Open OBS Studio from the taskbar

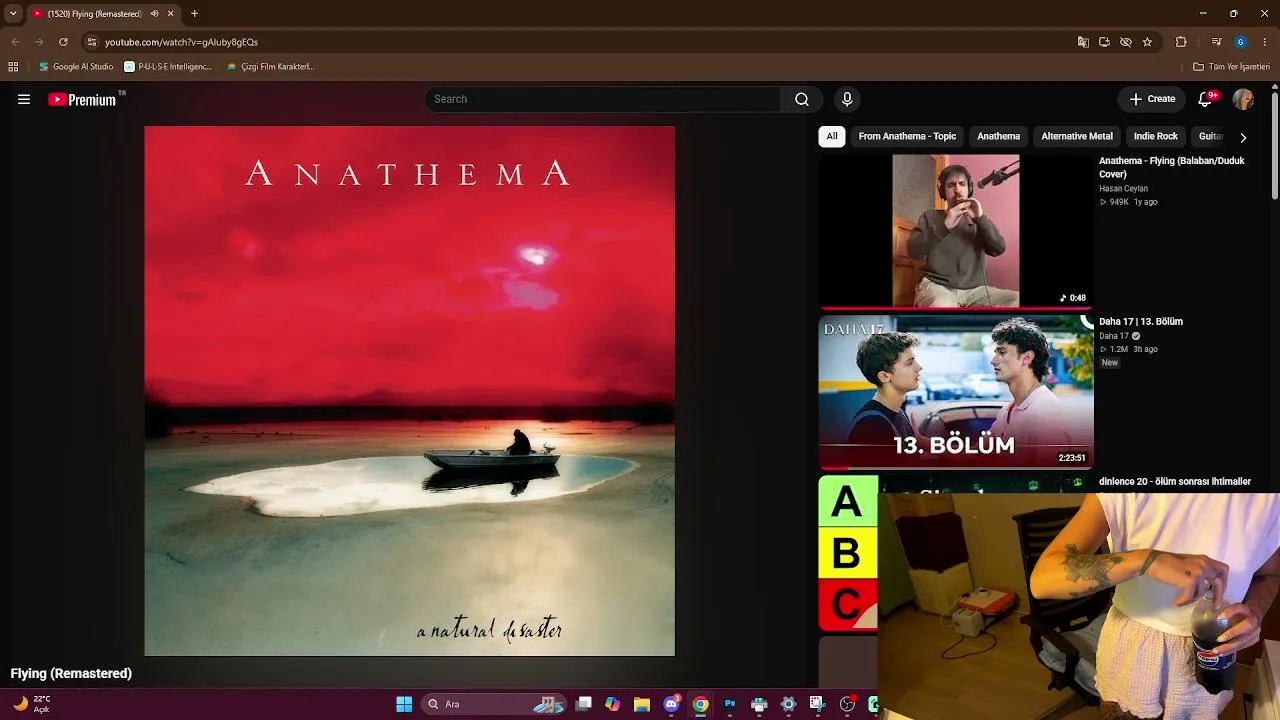click(x=847, y=704)
